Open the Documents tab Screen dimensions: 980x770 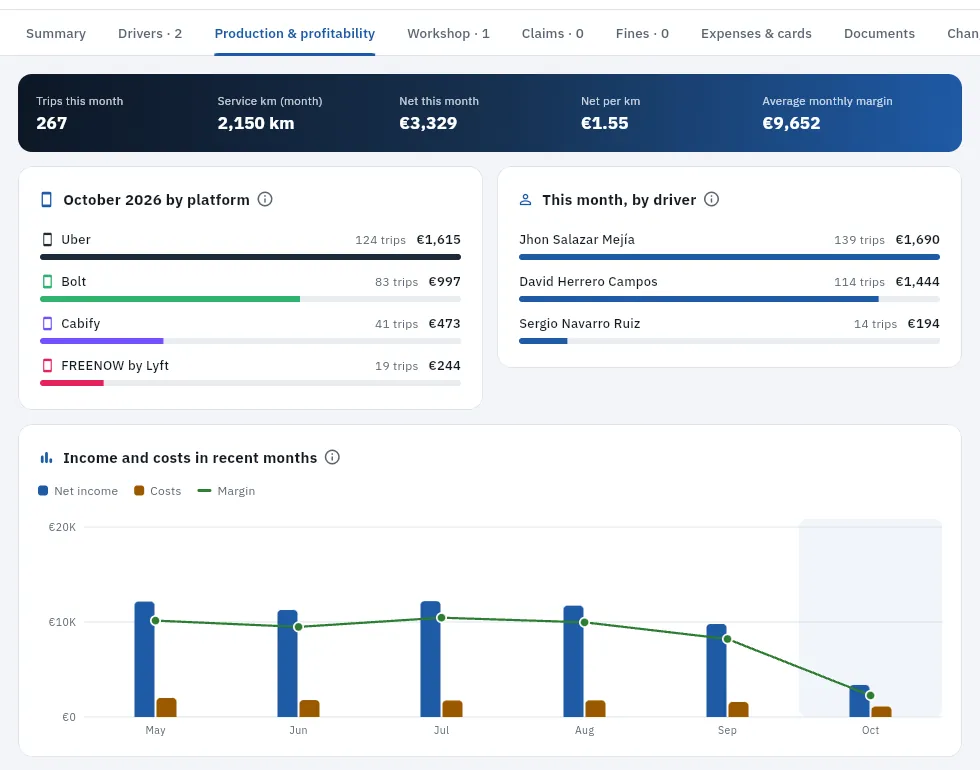coord(879,33)
